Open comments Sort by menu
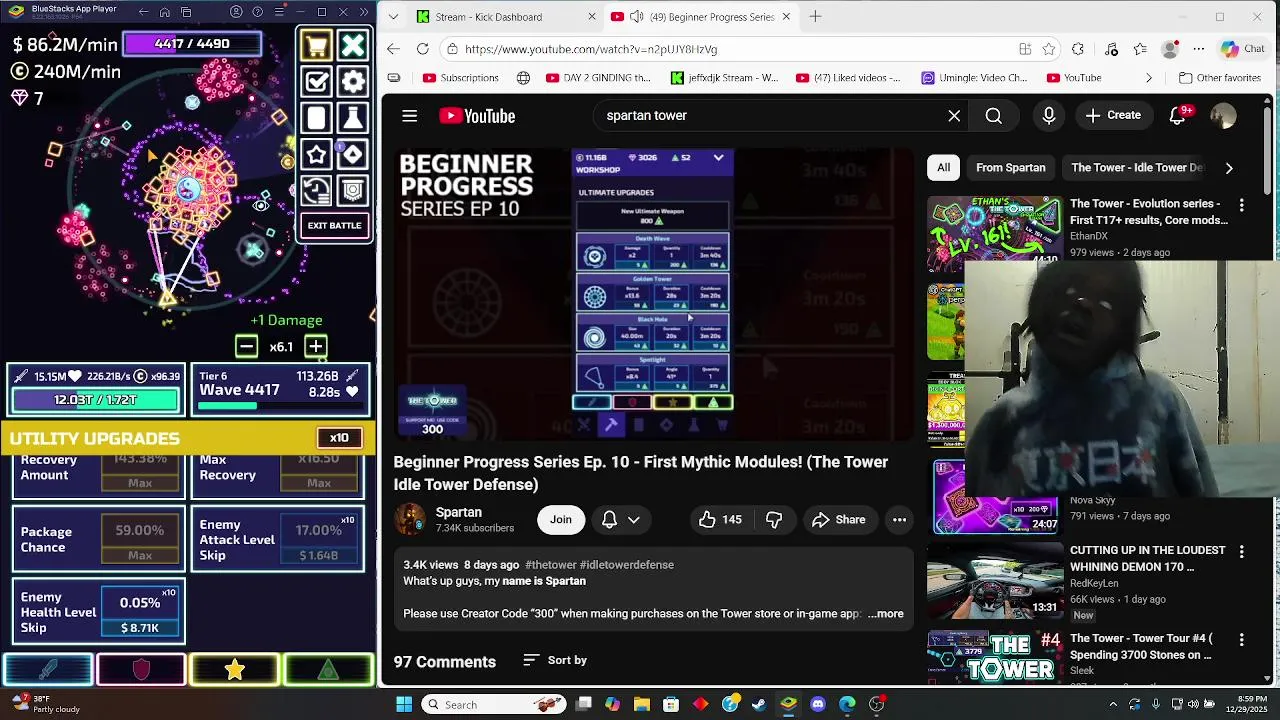Viewport: 1280px width, 720px height. coord(554,660)
